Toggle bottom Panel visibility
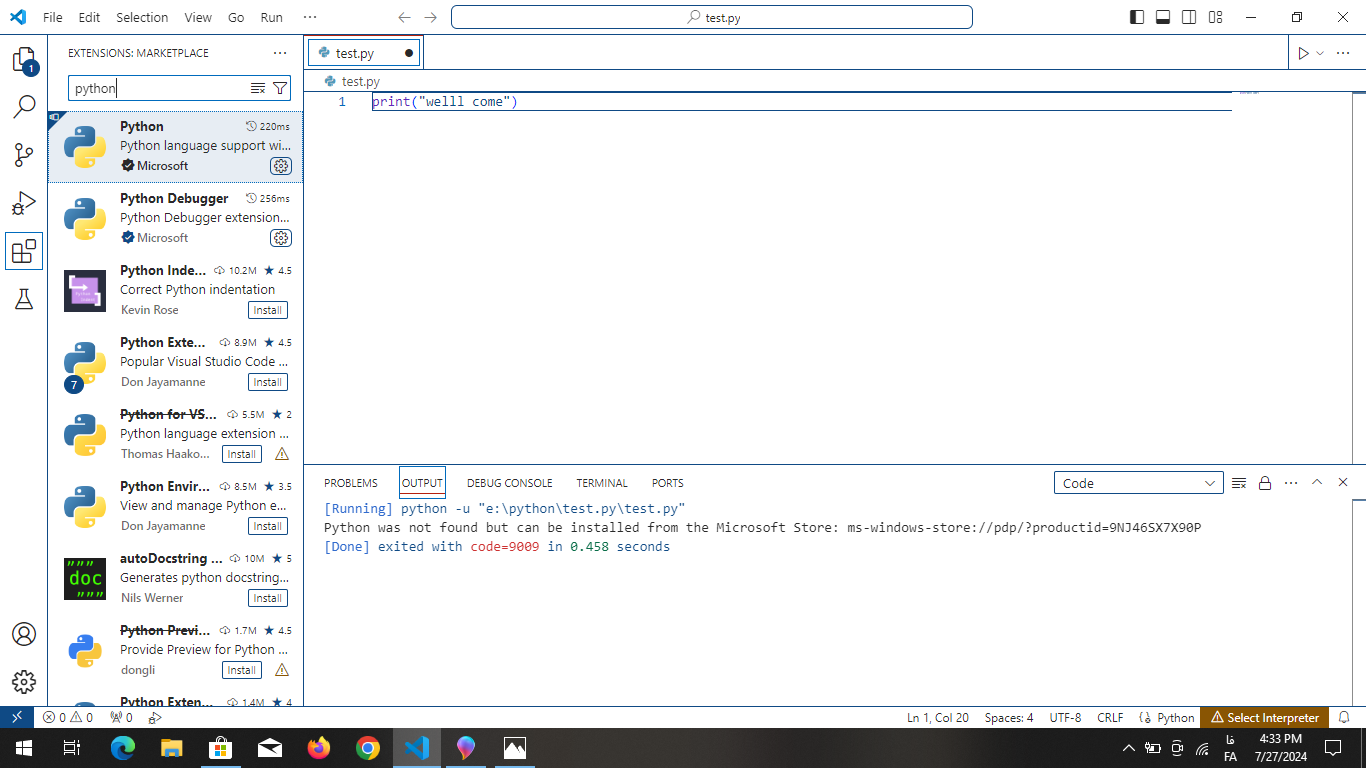The height and width of the screenshot is (768, 1366). point(1163,17)
